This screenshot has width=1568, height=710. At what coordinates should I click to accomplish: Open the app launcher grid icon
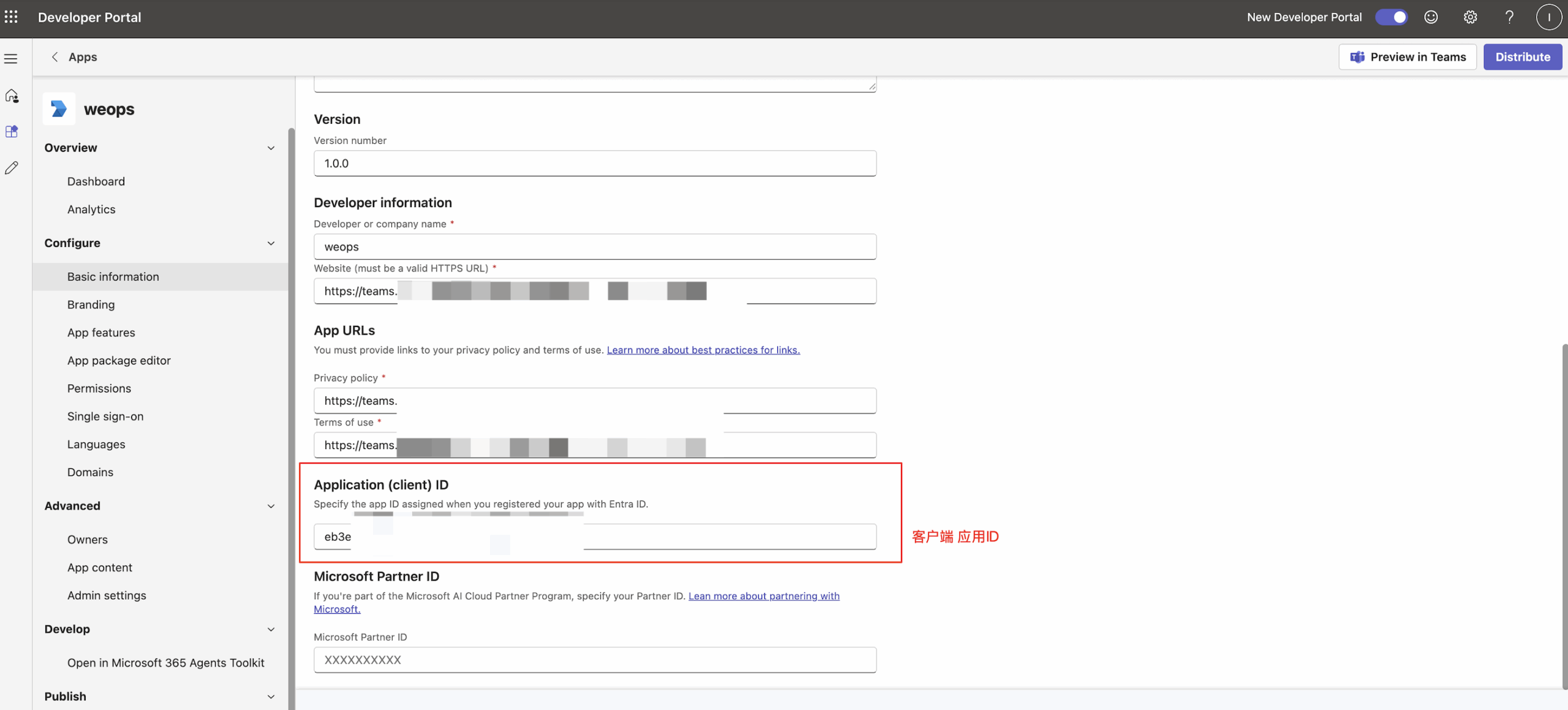(x=11, y=17)
